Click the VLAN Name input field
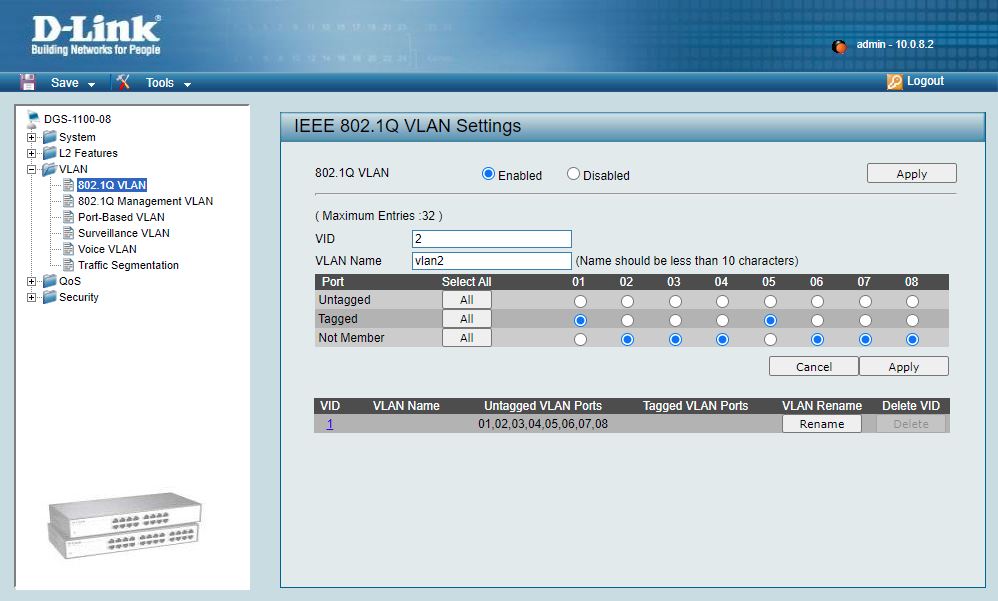Screen dimensions: 998x601 (x=491, y=261)
